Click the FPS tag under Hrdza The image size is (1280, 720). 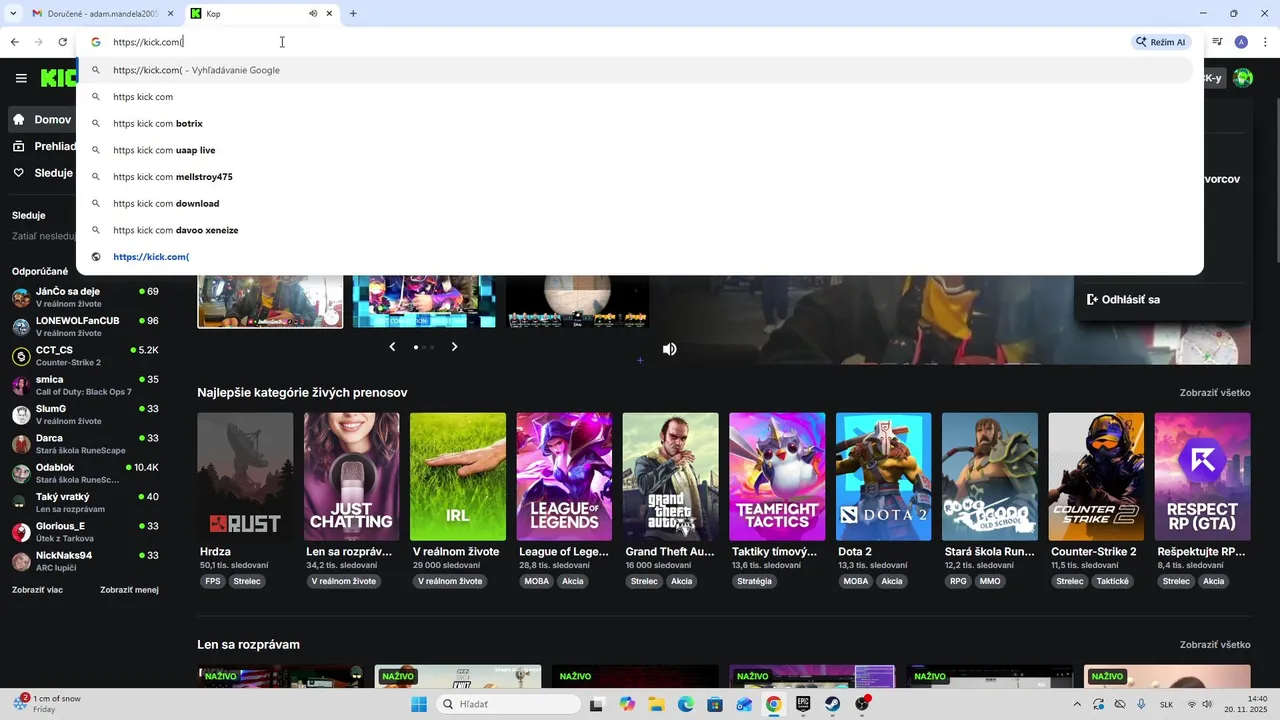coord(213,581)
